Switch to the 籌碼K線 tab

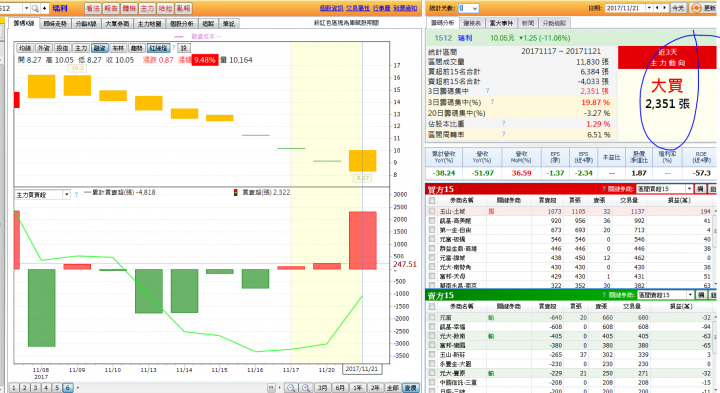coord(24,23)
